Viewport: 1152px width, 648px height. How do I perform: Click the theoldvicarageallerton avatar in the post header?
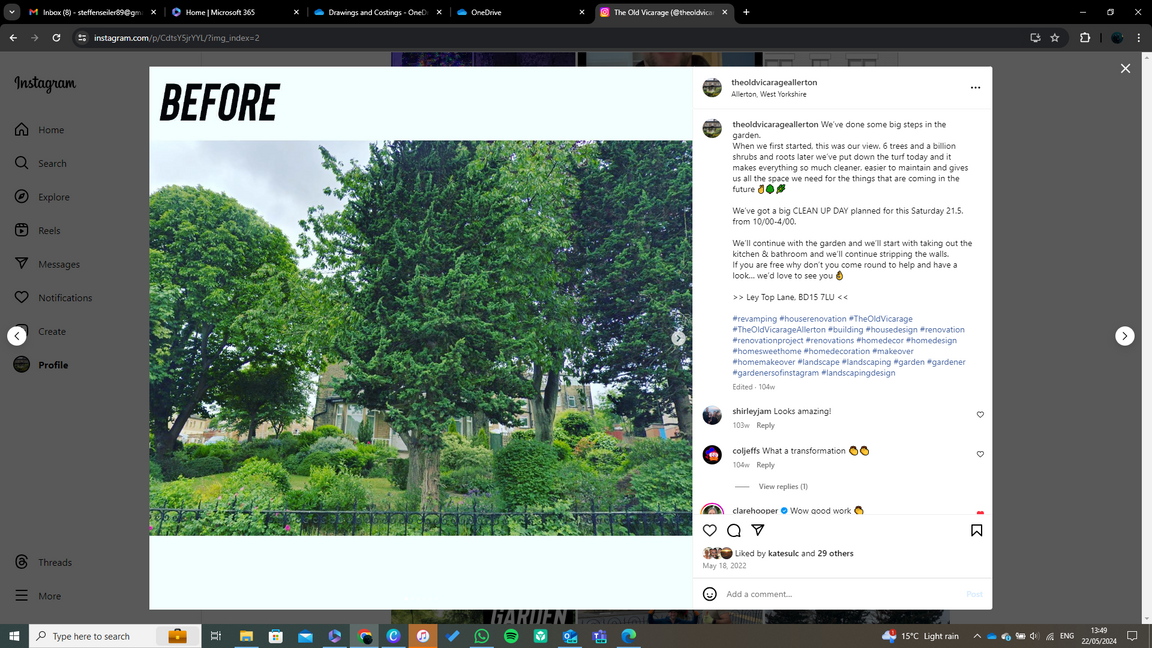pos(712,87)
